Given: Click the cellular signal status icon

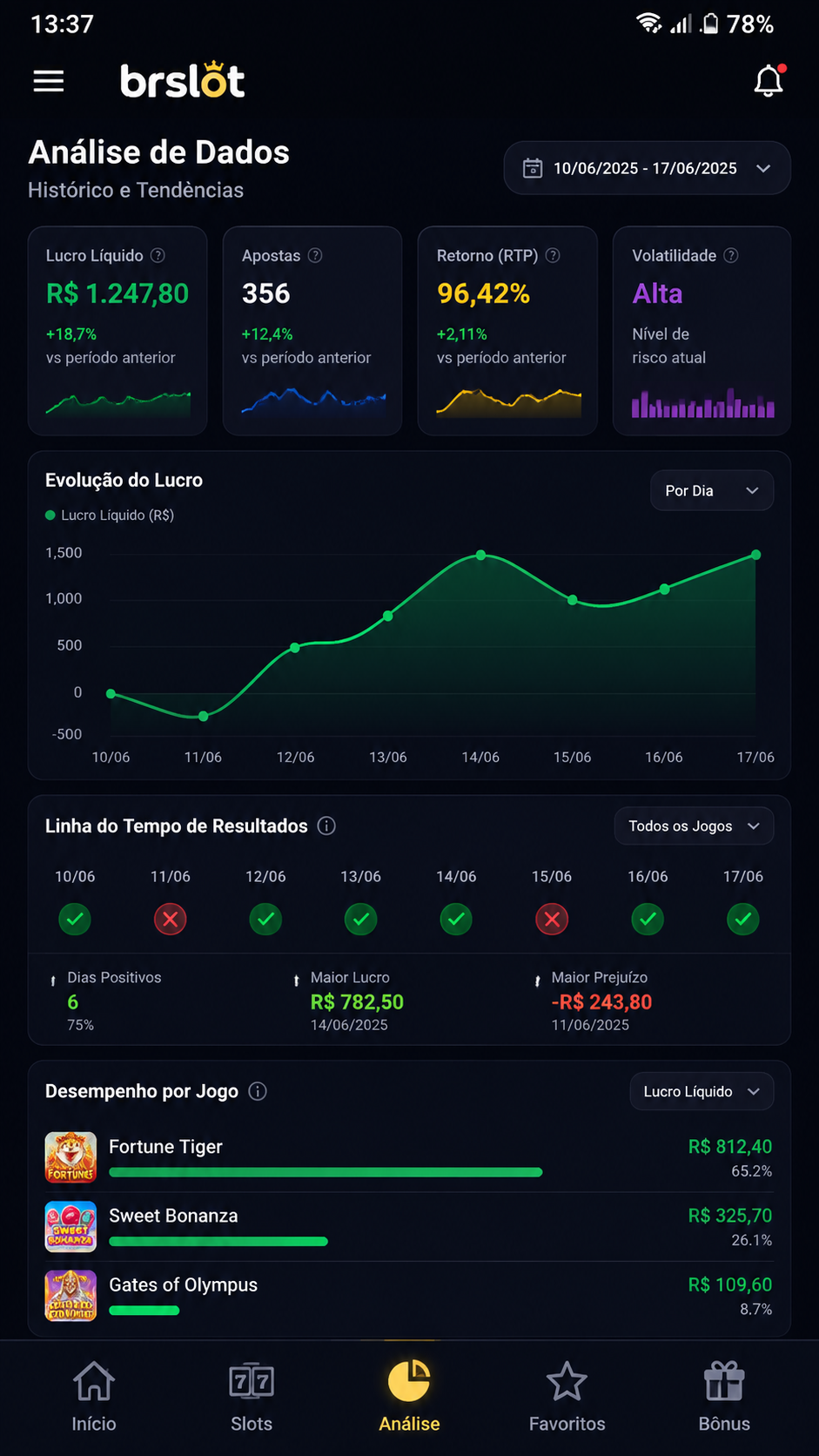Looking at the screenshot, I should [681, 24].
